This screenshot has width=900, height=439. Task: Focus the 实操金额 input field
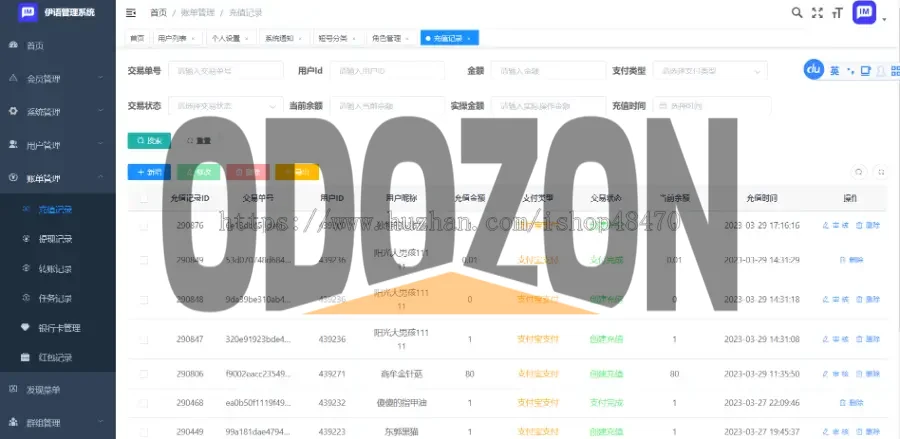tap(548, 106)
